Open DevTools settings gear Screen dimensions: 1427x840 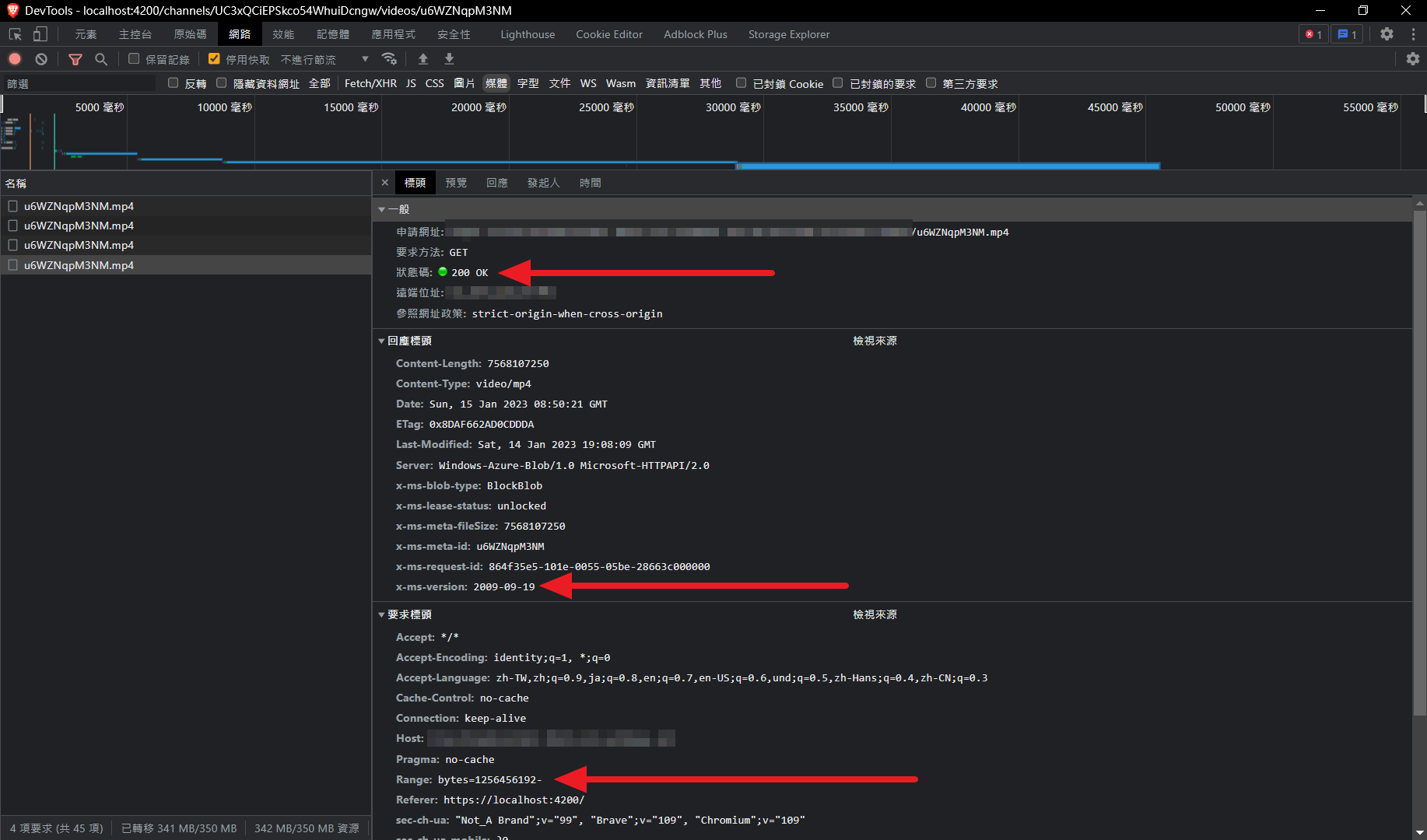[x=1387, y=34]
